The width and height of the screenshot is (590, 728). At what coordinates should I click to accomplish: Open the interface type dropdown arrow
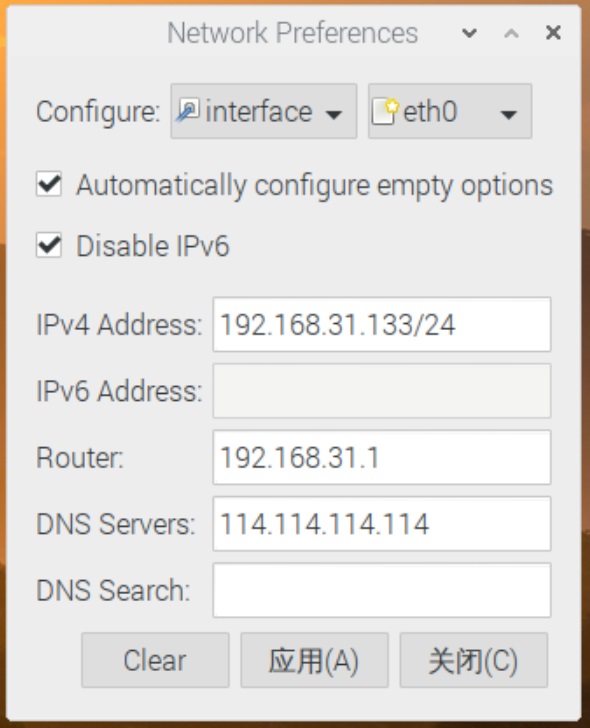(x=334, y=114)
